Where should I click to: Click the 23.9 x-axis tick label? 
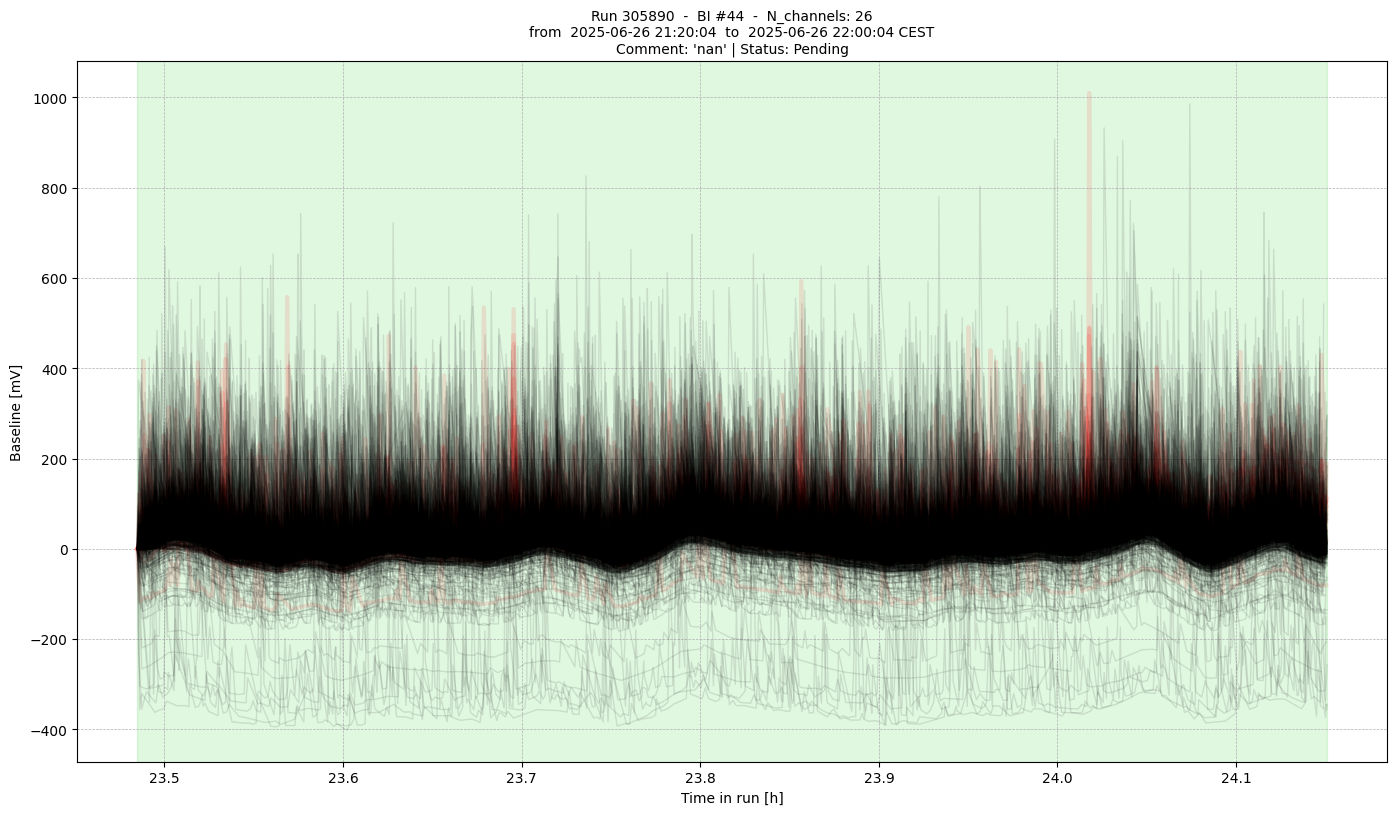click(878, 778)
